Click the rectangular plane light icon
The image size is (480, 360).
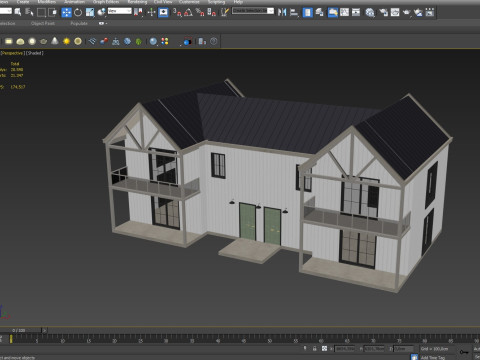[9, 41]
